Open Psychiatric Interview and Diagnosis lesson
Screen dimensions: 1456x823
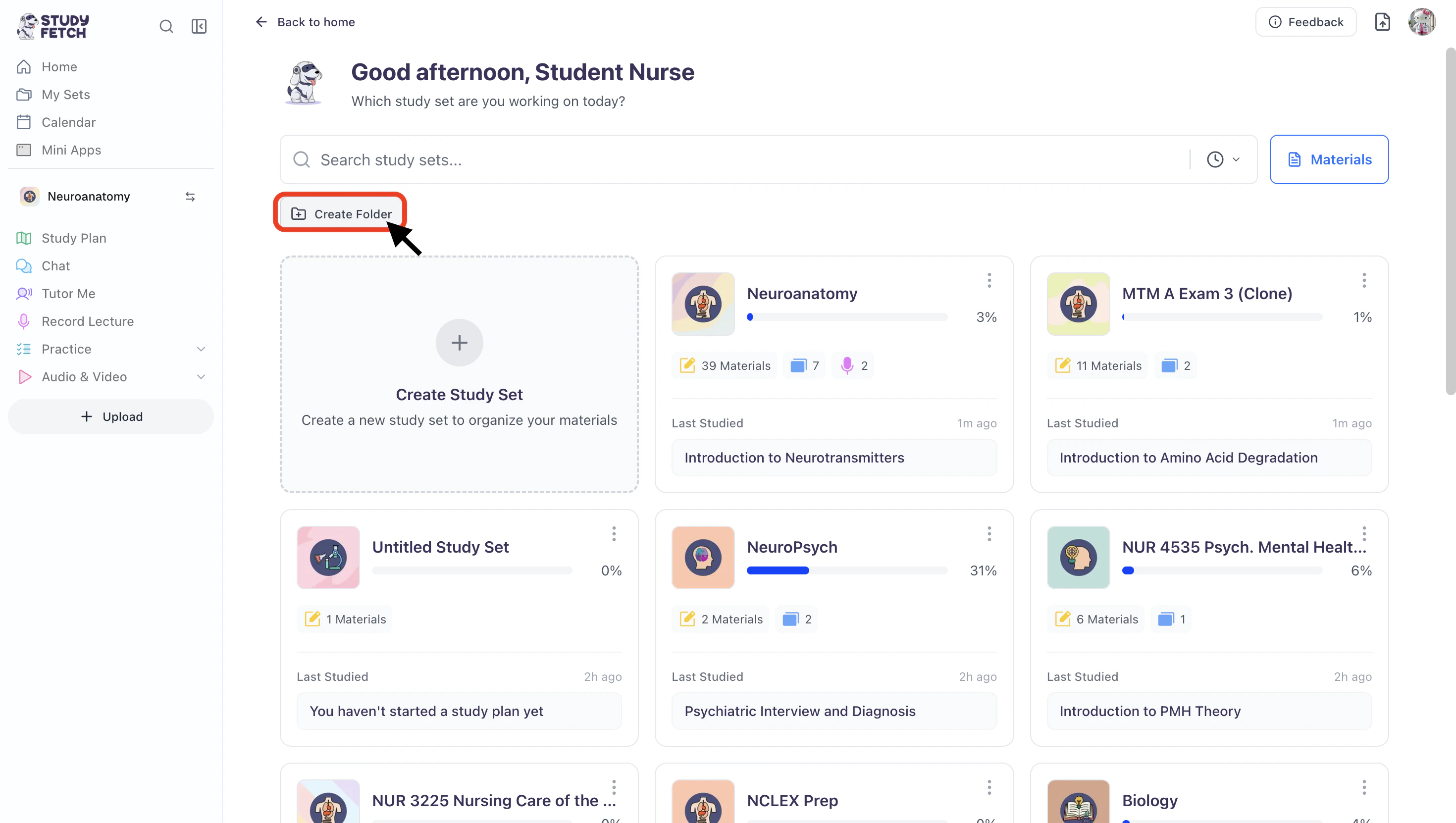(x=833, y=711)
